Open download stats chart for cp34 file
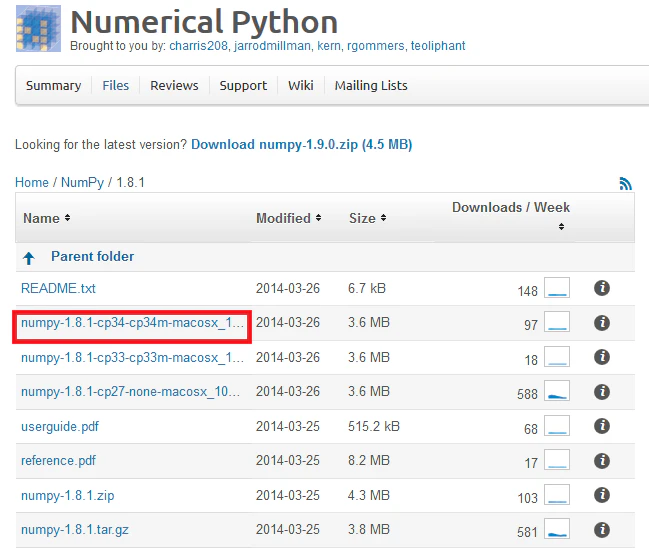Image resolution: width=649 pixels, height=549 pixels. [x=557, y=322]
